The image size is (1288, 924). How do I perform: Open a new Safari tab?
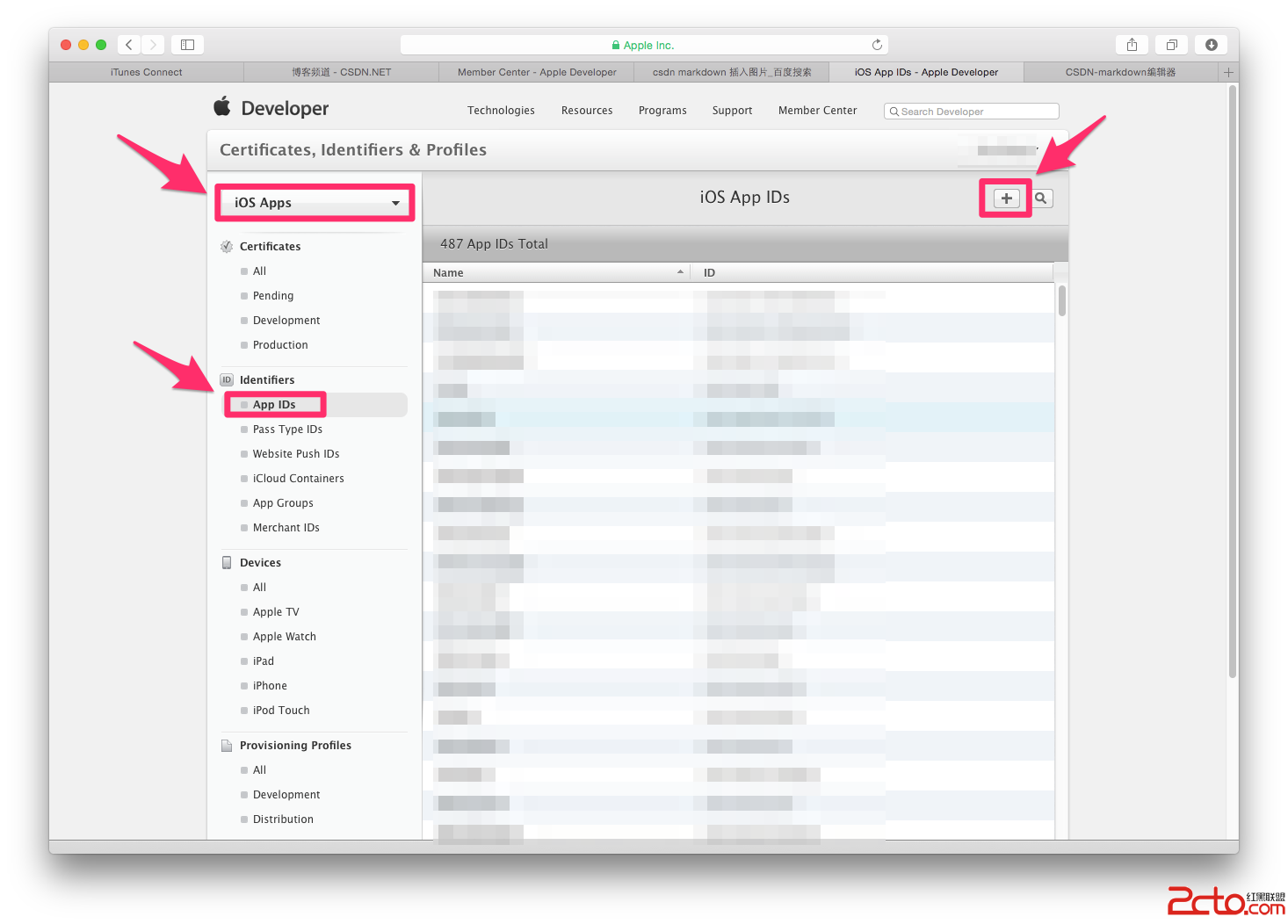point(1228,72)
